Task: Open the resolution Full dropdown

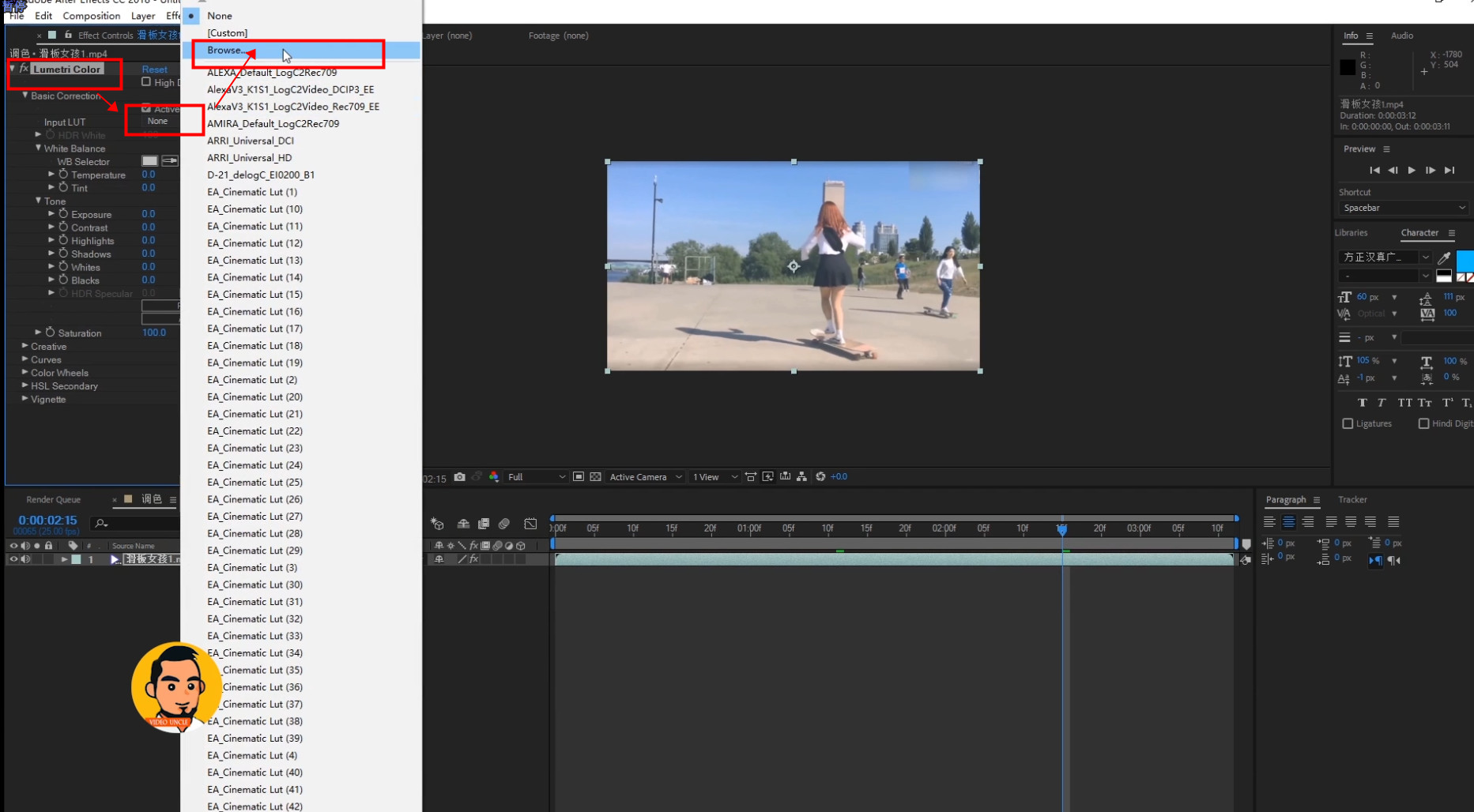Action: coord(537,476)
